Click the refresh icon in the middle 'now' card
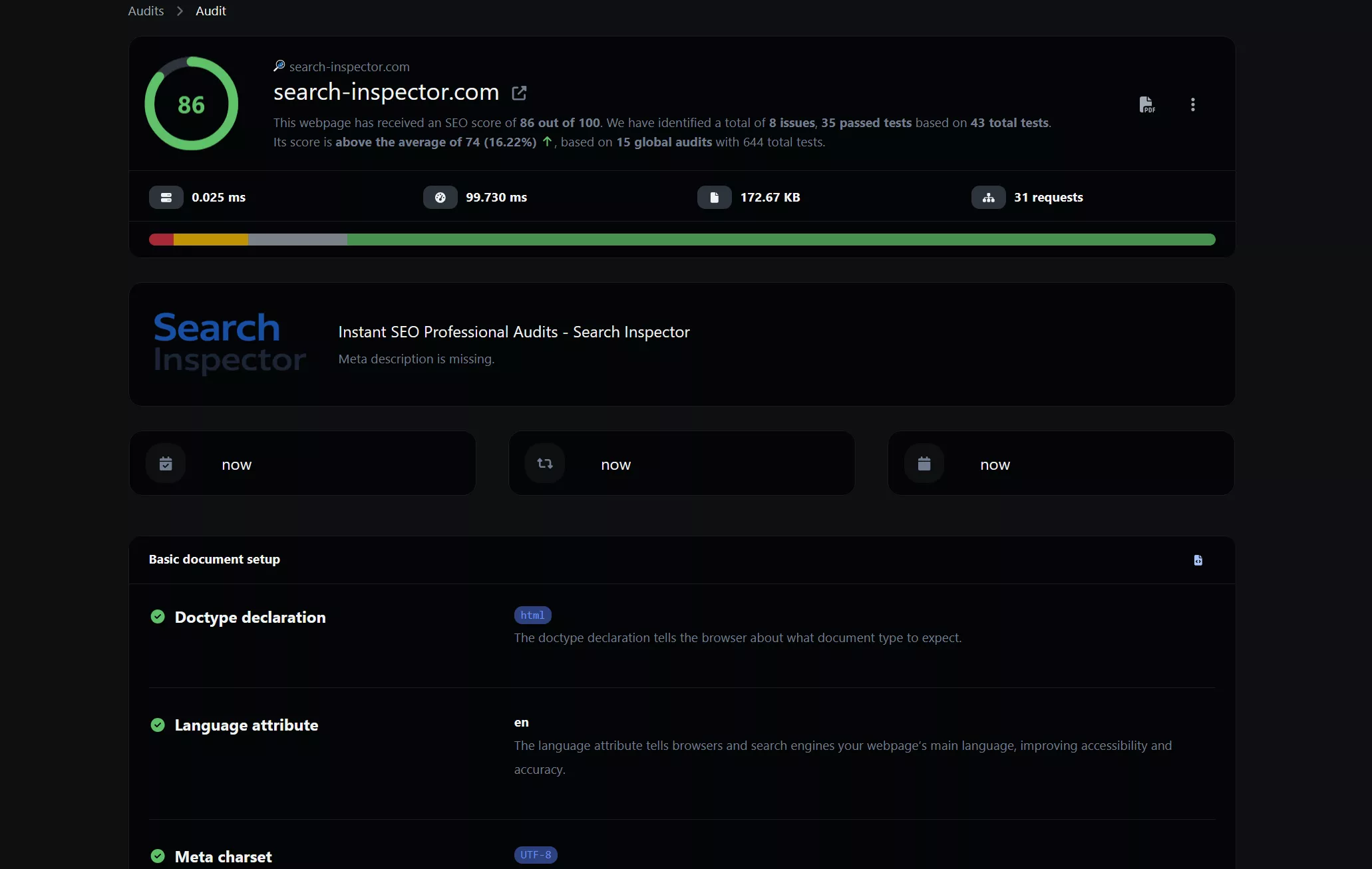Image resolution: width=1372 pixels, height=869 pixels. point(544,463)
